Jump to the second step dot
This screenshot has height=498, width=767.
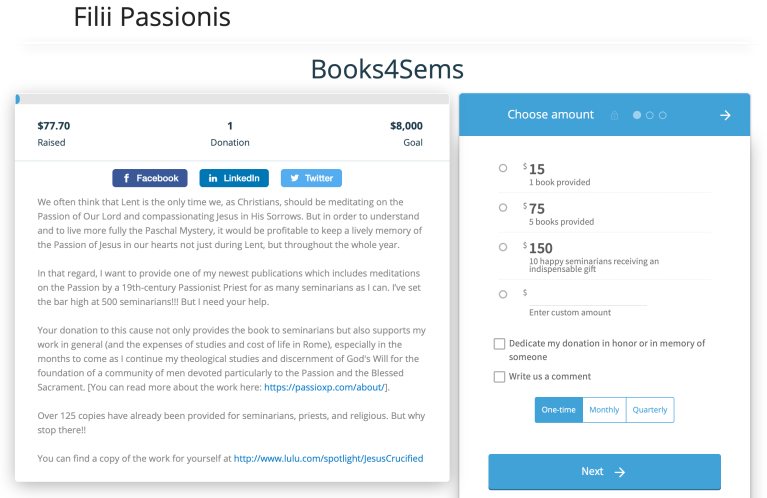tap(650, 115)
